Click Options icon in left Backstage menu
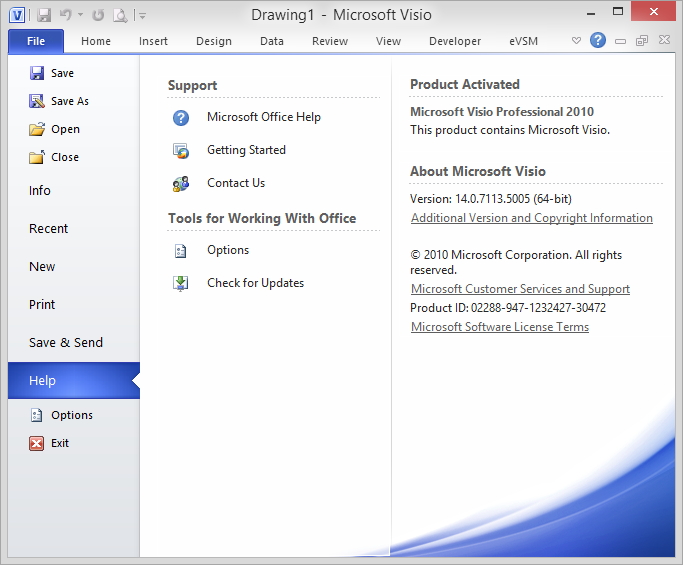Viewport: 683px width, 565px height. pyautogui.click(x=37, y=415)
